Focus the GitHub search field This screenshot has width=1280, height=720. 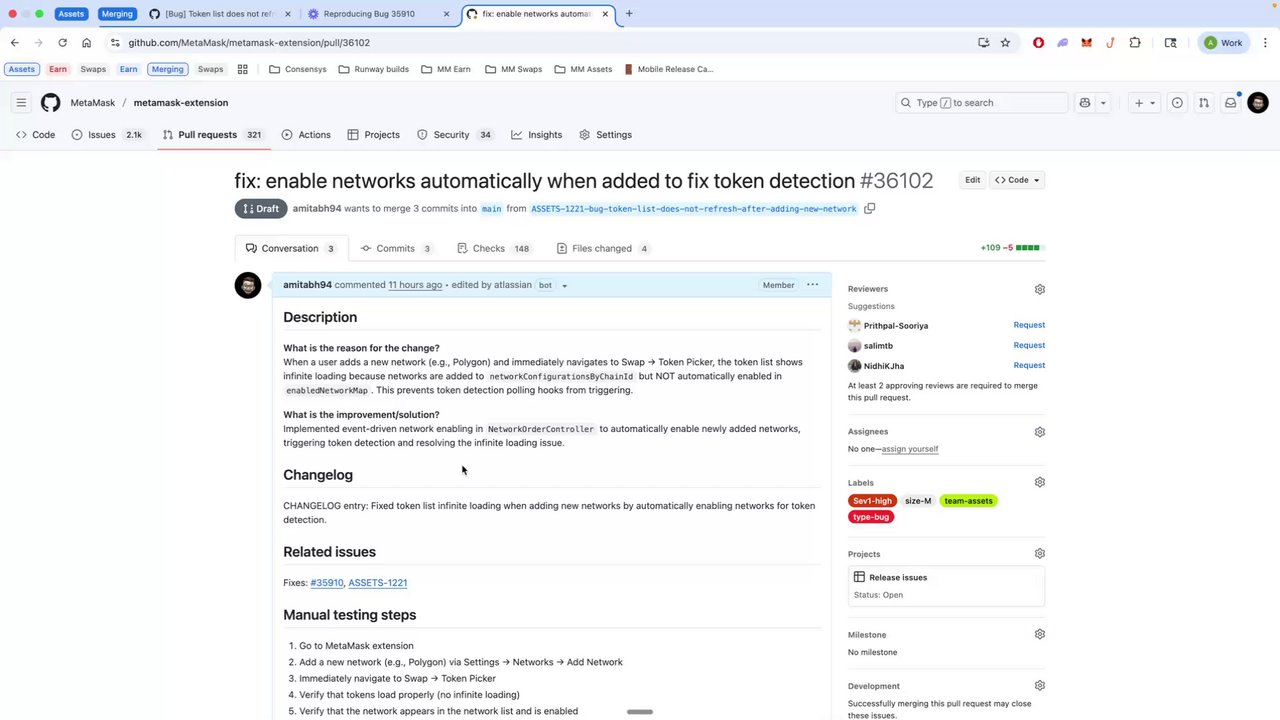coord(981,103)
